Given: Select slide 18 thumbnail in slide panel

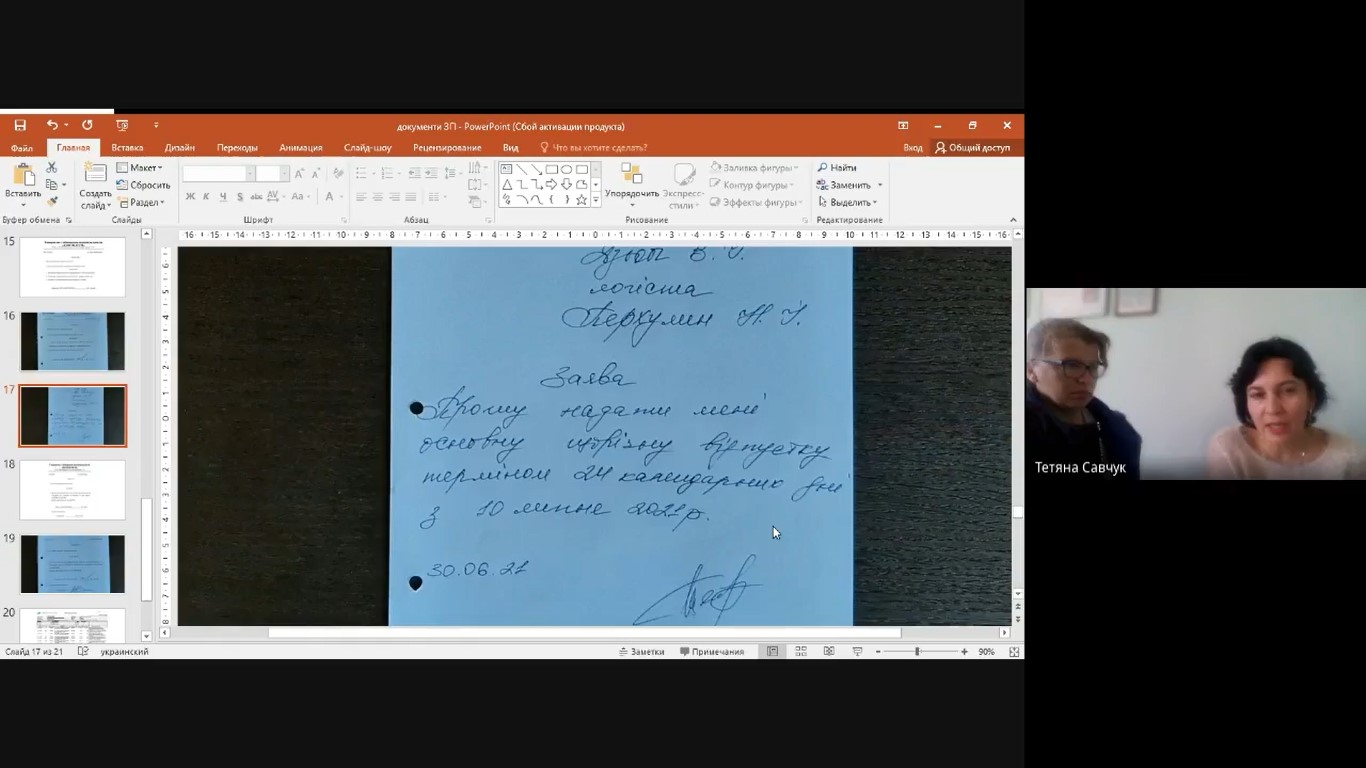Looking at the screenshot, I should (x=73, y=489).
